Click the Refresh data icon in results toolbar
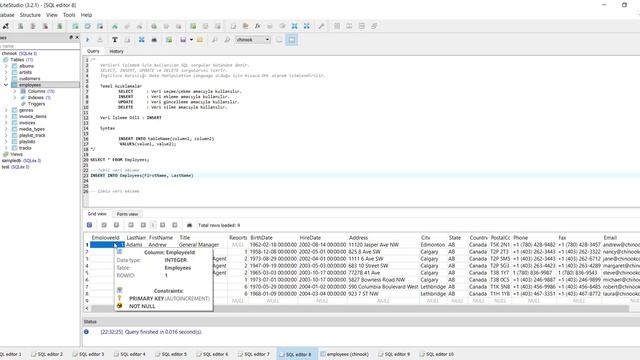 click(x=89, y=225)
